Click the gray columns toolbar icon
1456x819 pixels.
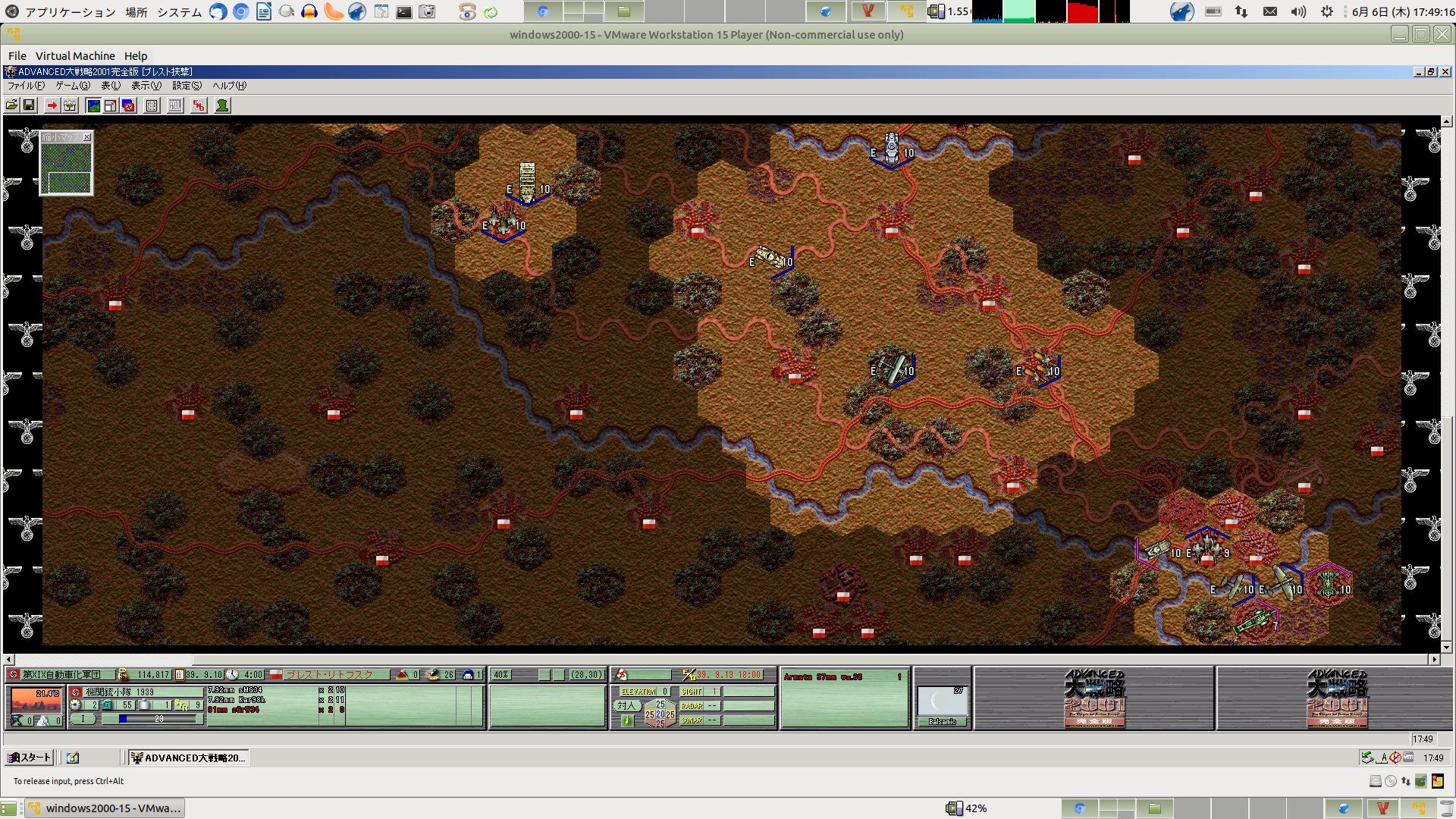click(175, 105)
